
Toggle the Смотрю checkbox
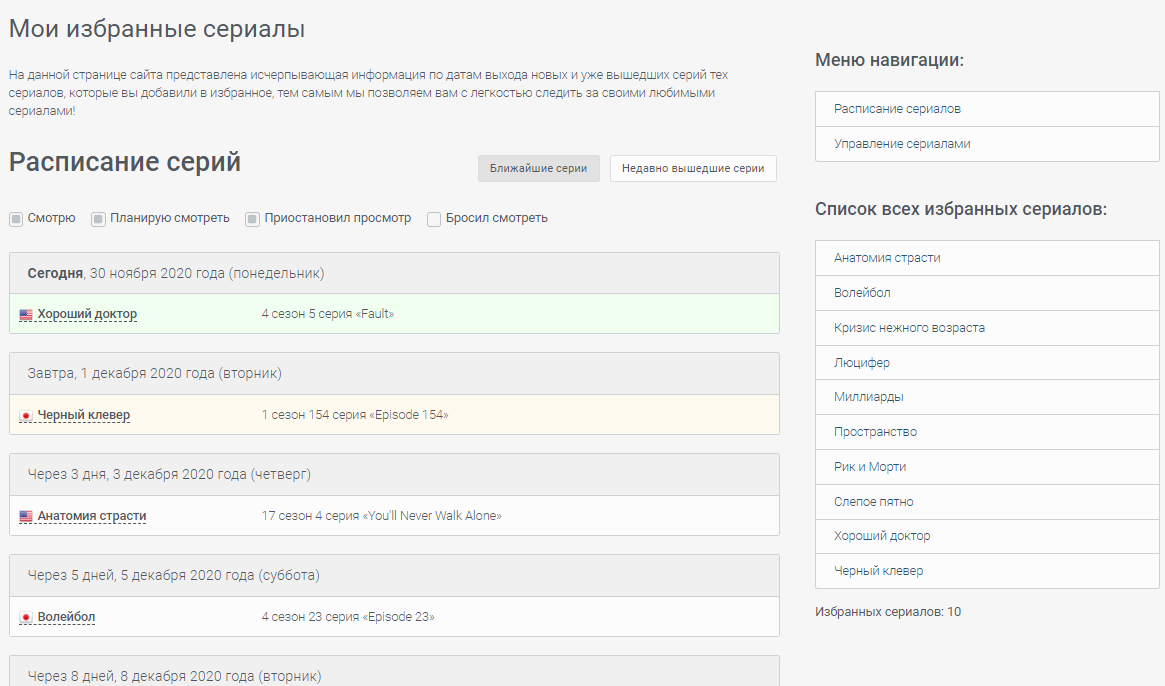point(16,219)
